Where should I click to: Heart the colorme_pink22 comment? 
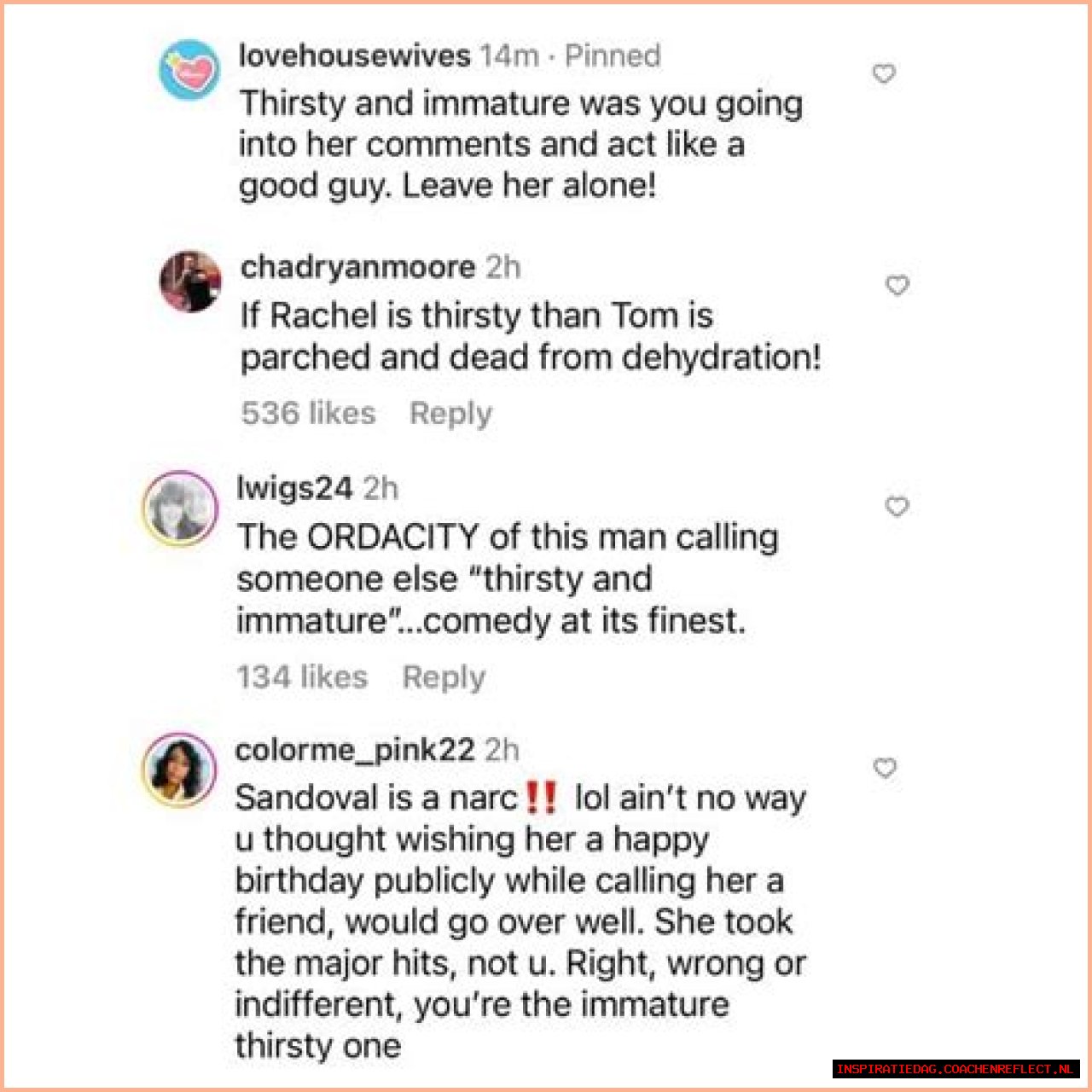[x=886, y=769]
